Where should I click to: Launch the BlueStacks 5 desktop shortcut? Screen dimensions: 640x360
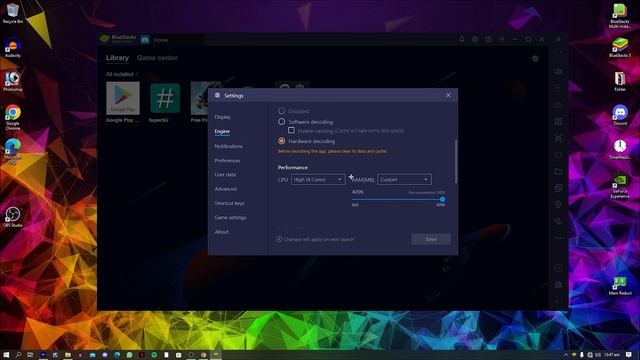pyautogui.click(x=620, y=47)
